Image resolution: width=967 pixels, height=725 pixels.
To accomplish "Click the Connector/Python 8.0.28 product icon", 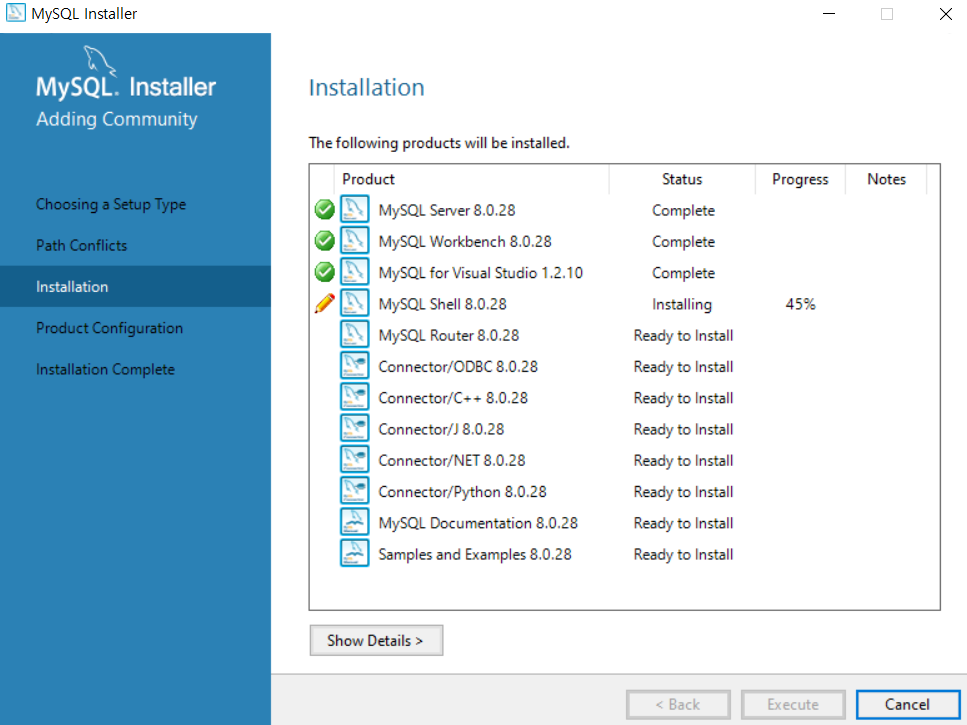I will (x=355, y=491).
